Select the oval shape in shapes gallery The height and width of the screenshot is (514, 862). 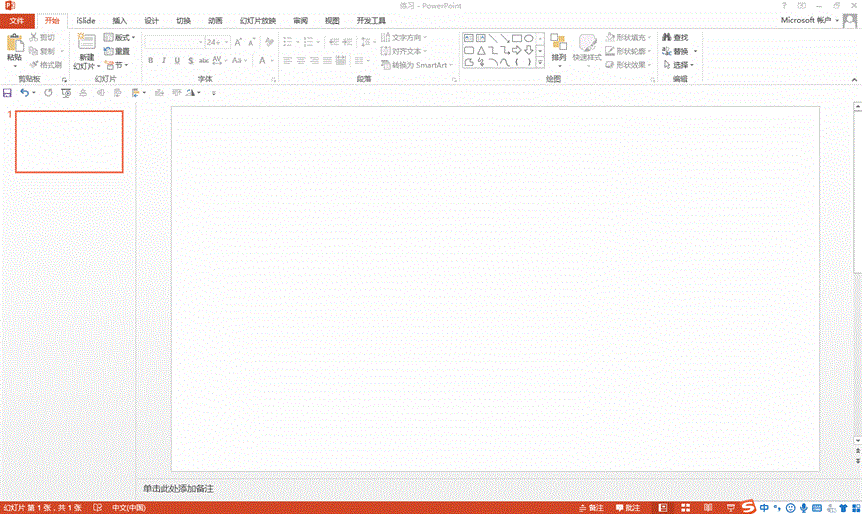(x=528, y=38)
